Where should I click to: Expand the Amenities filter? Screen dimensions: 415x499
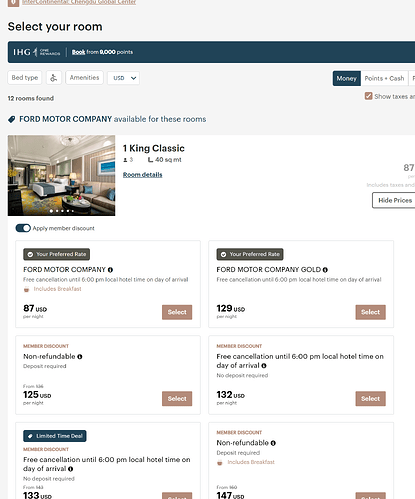(x=84, y=78)
